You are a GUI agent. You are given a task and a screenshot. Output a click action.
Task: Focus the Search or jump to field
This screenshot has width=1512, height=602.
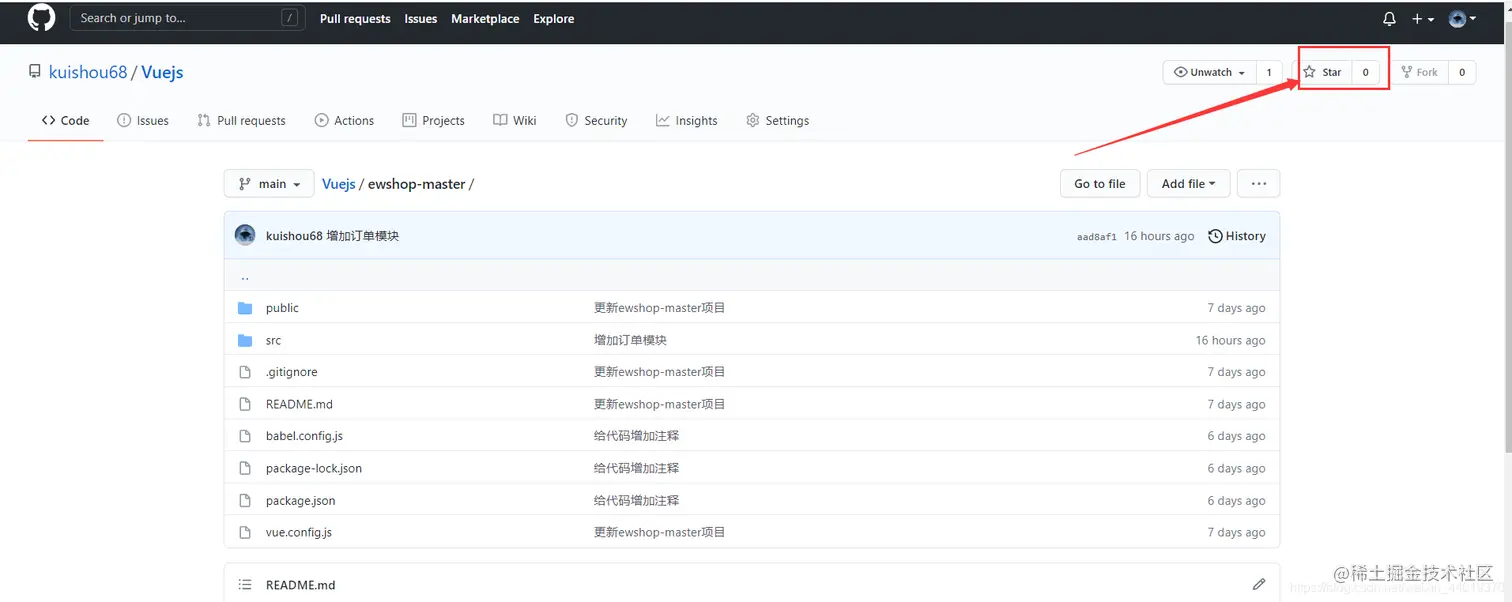(188, 18)
